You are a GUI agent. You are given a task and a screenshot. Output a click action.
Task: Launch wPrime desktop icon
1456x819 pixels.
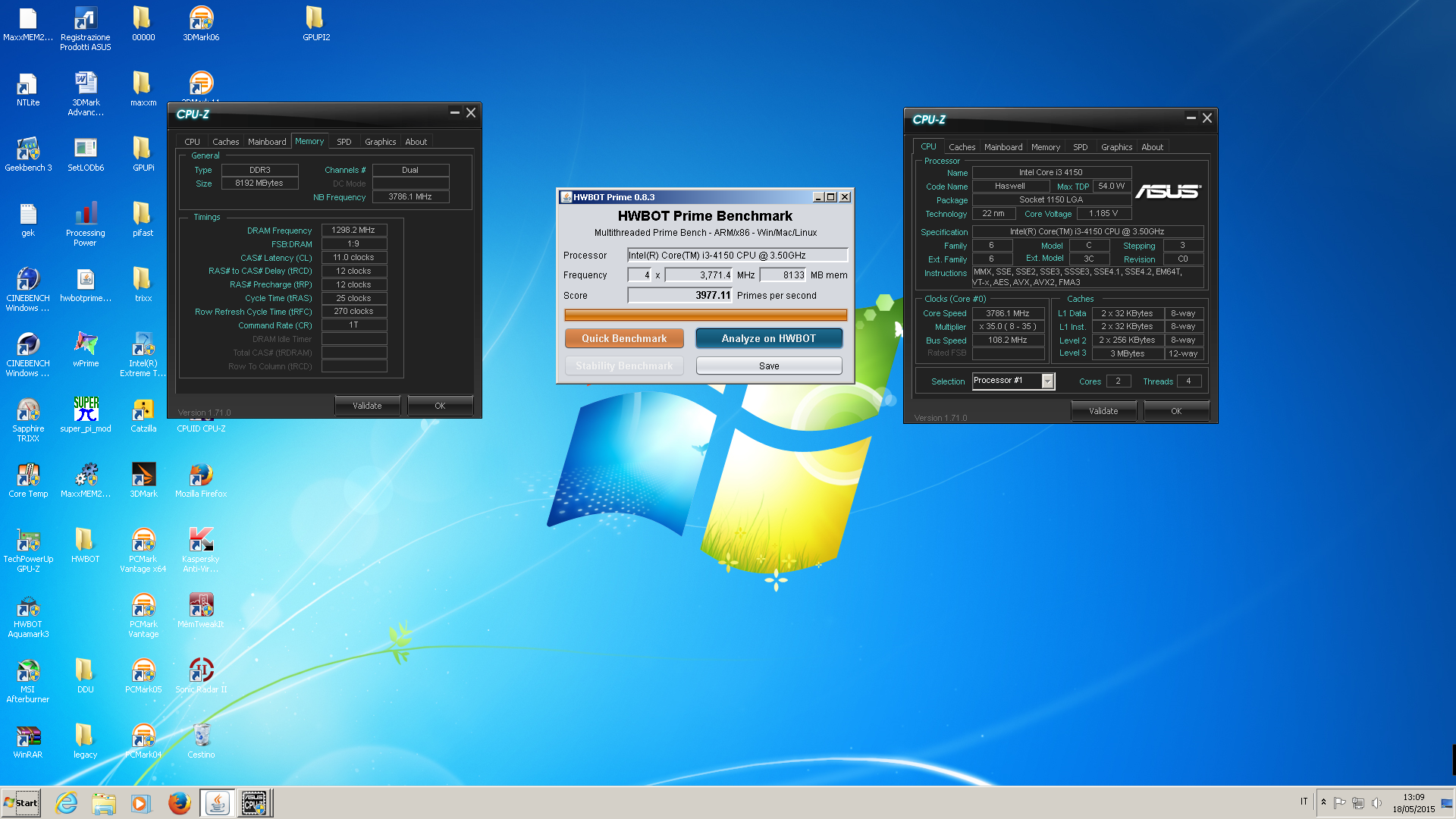tap(86, 350)
